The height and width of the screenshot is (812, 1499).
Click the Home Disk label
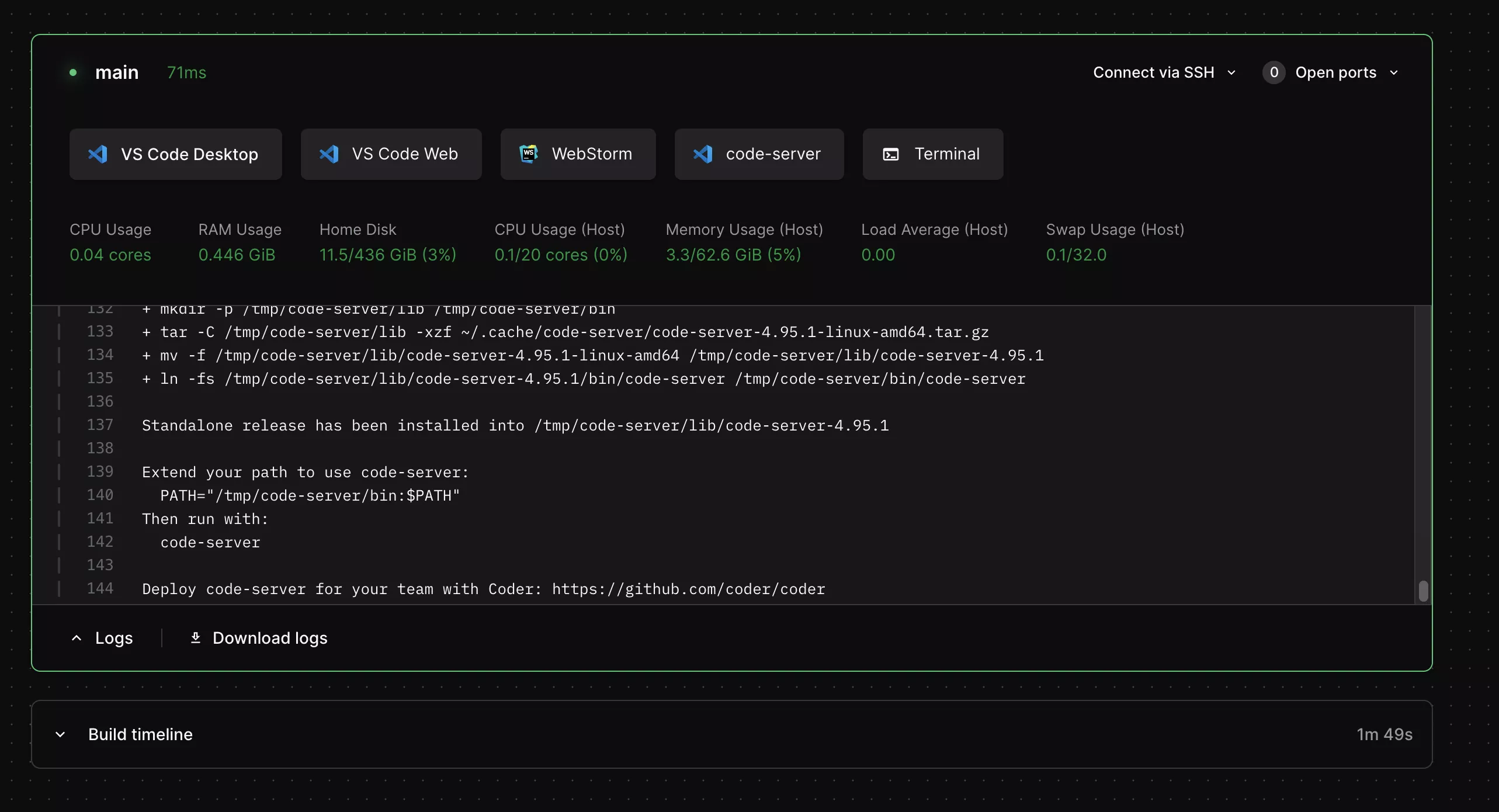pyautogui.click(x=358, y=230)
